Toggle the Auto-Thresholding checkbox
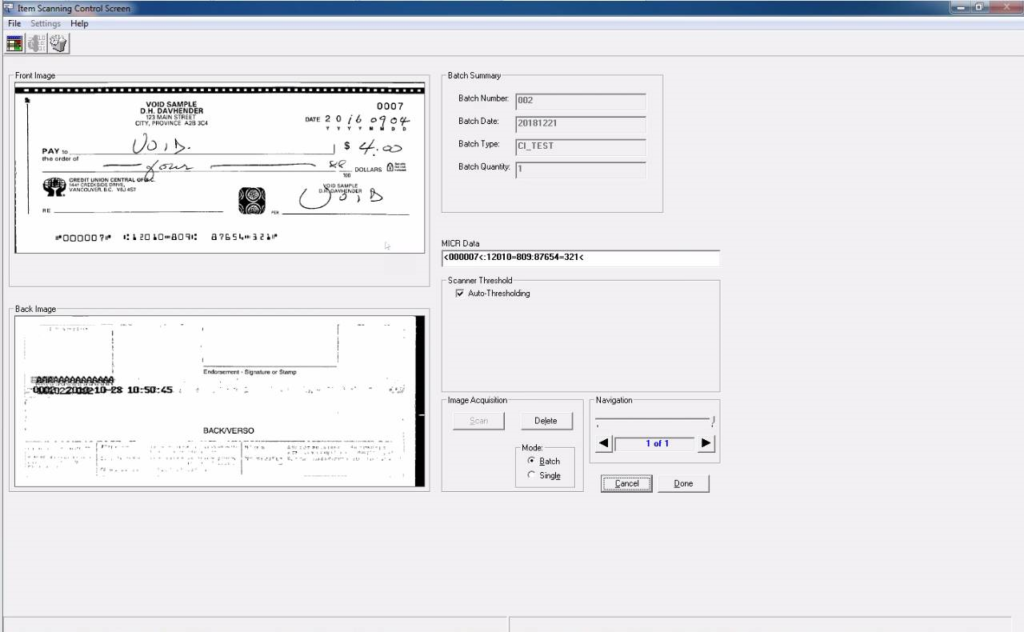1024x632 pixels. pos(460,293)
